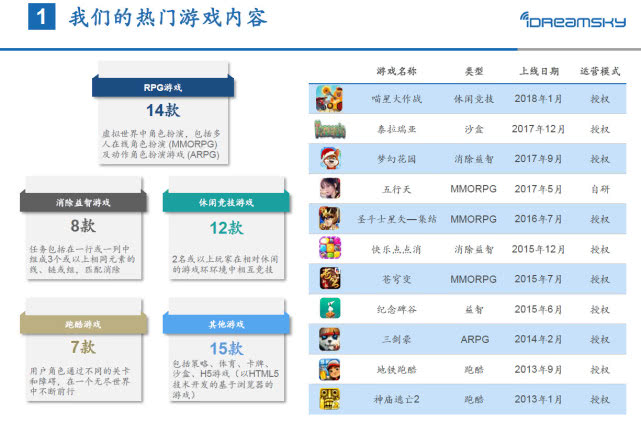The height and width of the screenshot is (424, 641).
Task: Click the game name 苍穹变
Action: [x=396, y=279]
